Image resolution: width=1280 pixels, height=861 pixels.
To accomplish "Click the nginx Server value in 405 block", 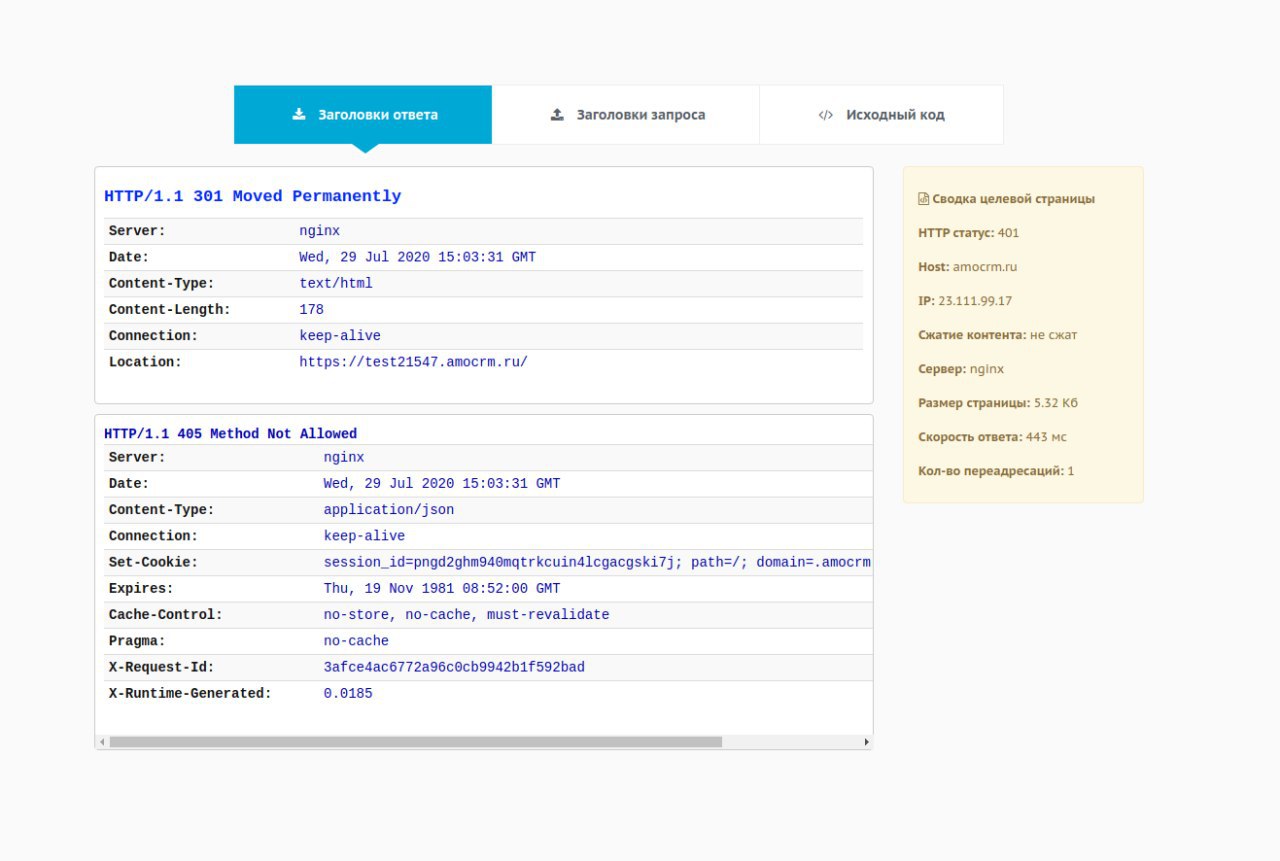I will 344,458.
